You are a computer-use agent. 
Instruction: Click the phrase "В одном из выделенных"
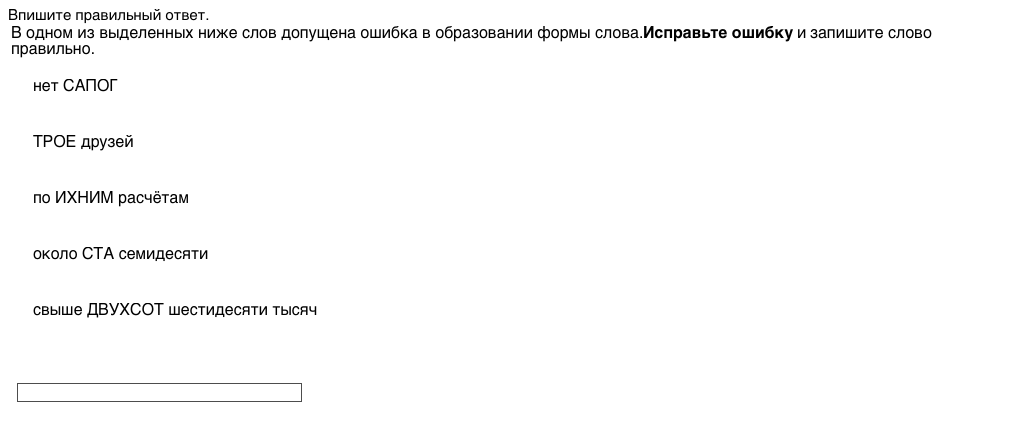95,33
